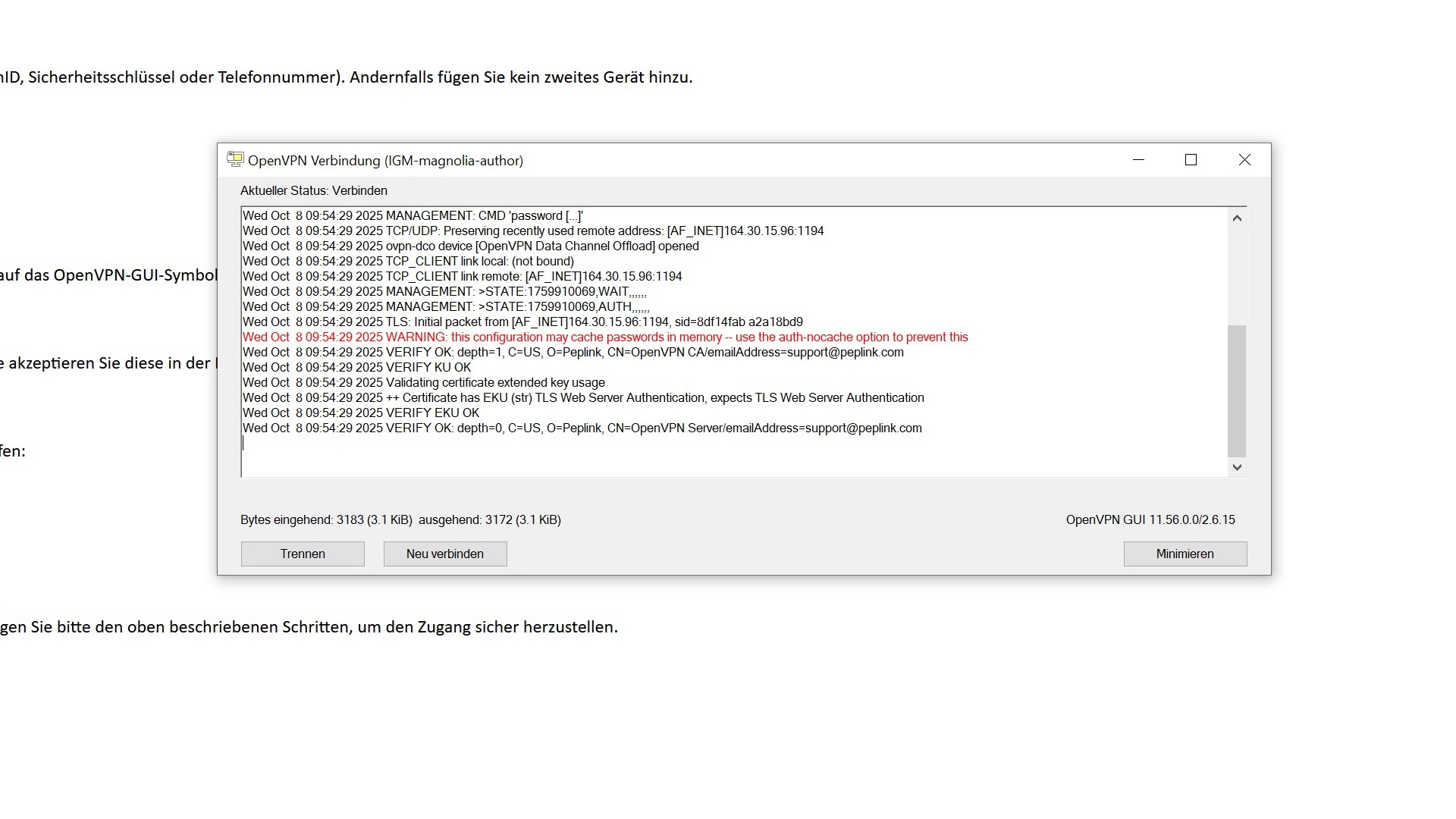
Task: Click the OpenVPN icon in title bar
Action: (235, 160)
